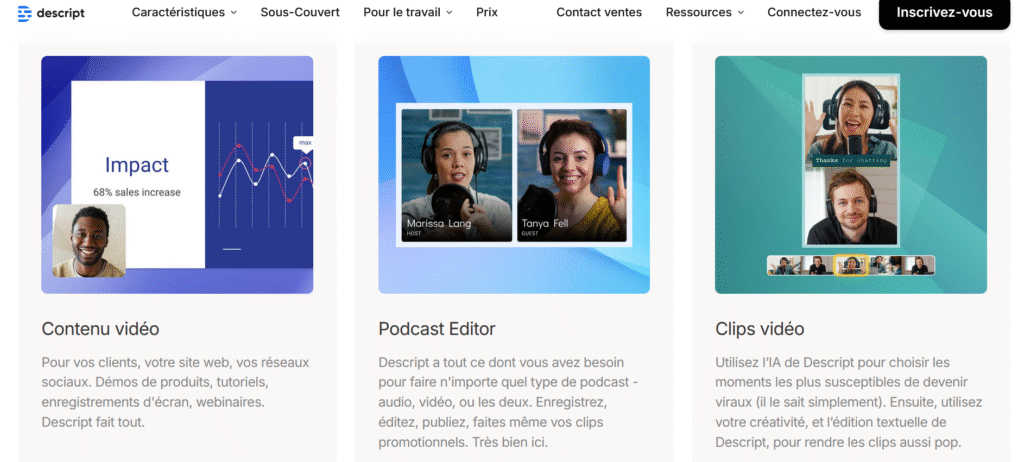The width and height of the screenshot is (1024, 462).
Task: Open the Contenu vidéo heading
Action: click(x=100, y=329)
